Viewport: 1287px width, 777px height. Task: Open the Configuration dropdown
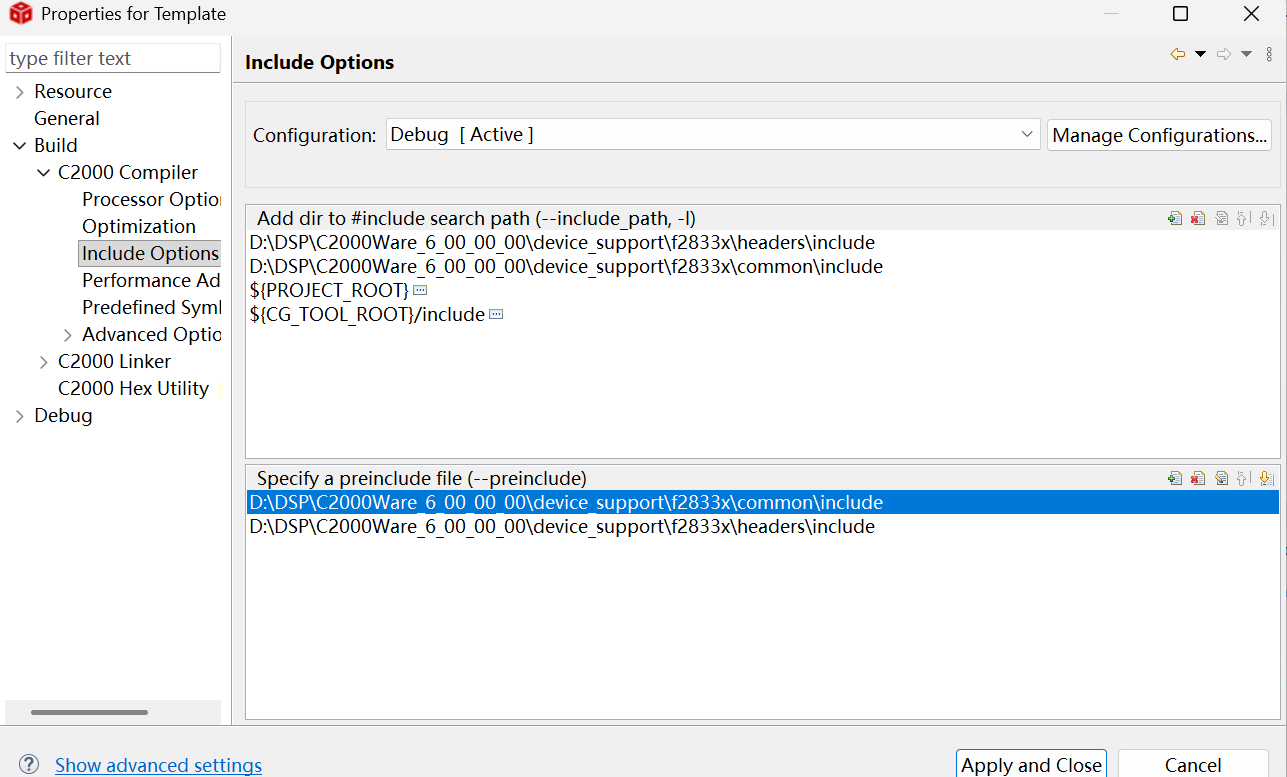[x=713, y=134]
